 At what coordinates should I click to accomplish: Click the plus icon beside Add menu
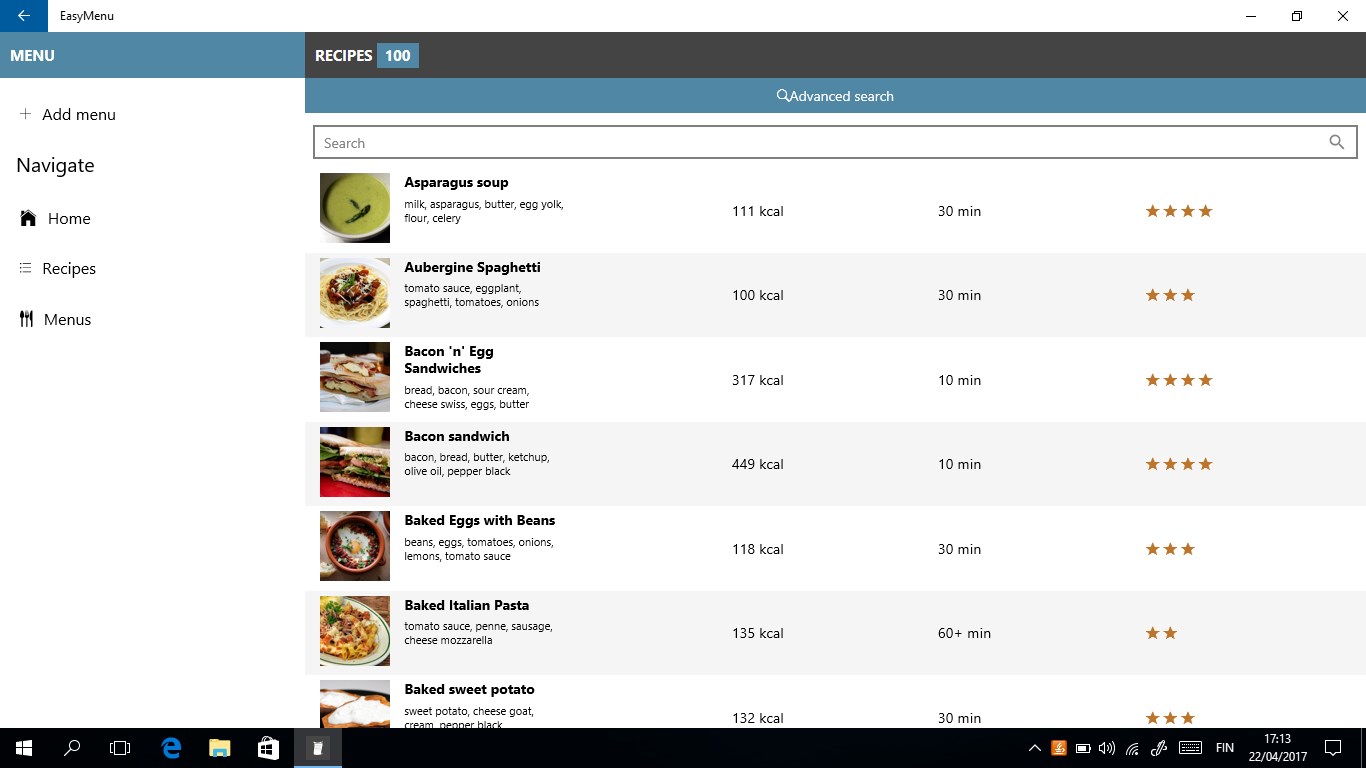pyautogui.click(x=25, y=114)
